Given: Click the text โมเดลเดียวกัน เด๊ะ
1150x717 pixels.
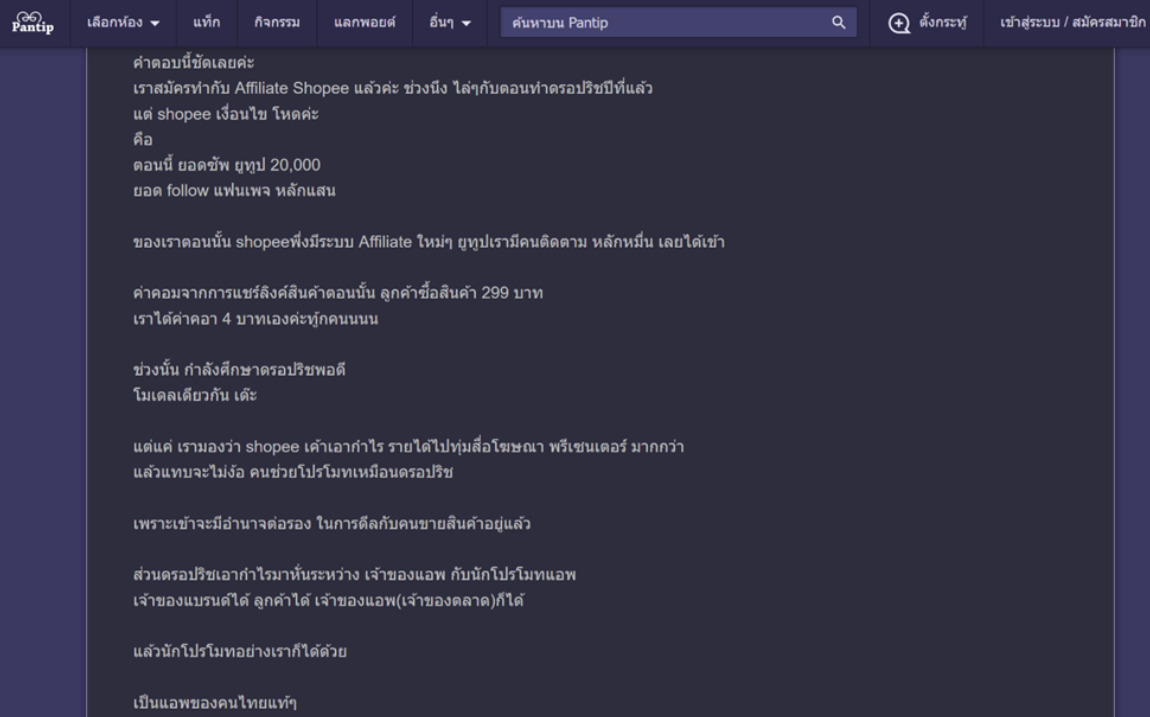Looking at the screenshot, I should pyautogui.click(x=195, y=396).
